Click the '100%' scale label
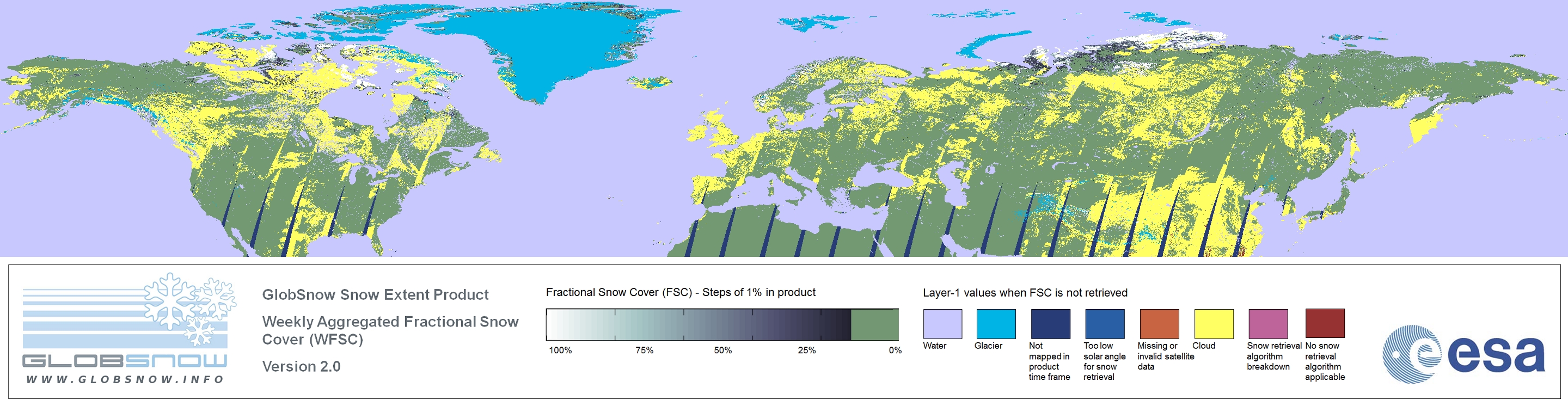 (x=560, y=350)
